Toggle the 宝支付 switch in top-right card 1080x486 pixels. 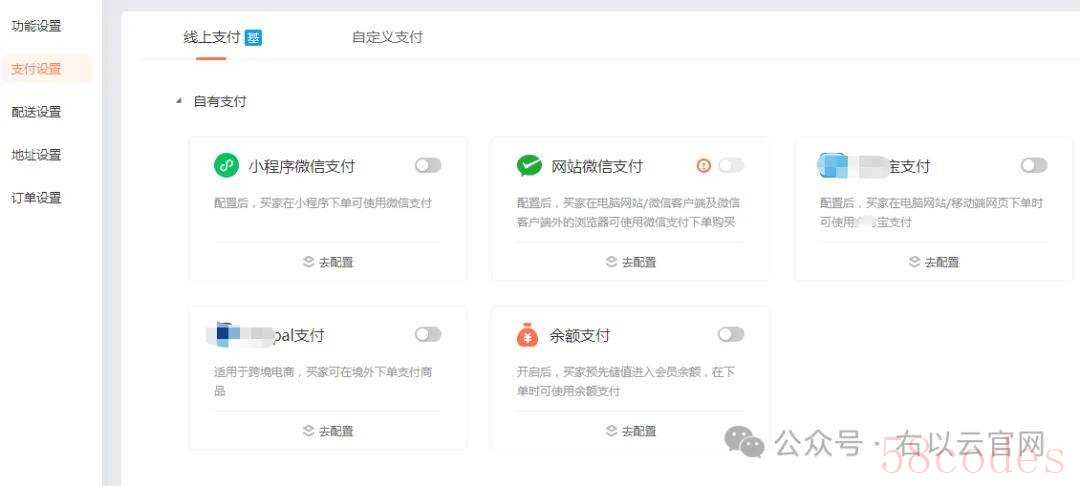tap(1034, 165)
